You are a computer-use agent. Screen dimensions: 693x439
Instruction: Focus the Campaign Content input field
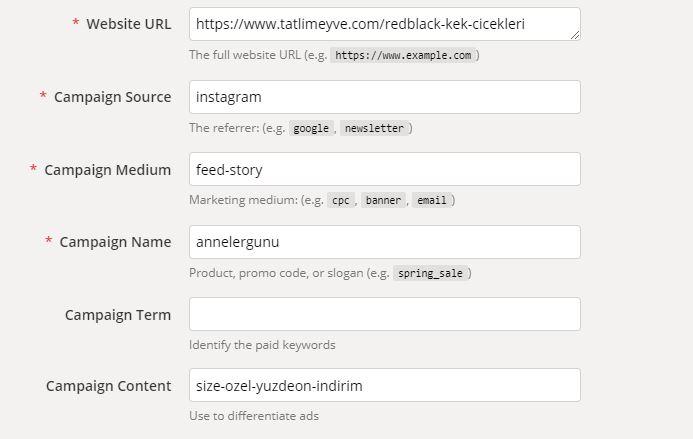[384, 386]
